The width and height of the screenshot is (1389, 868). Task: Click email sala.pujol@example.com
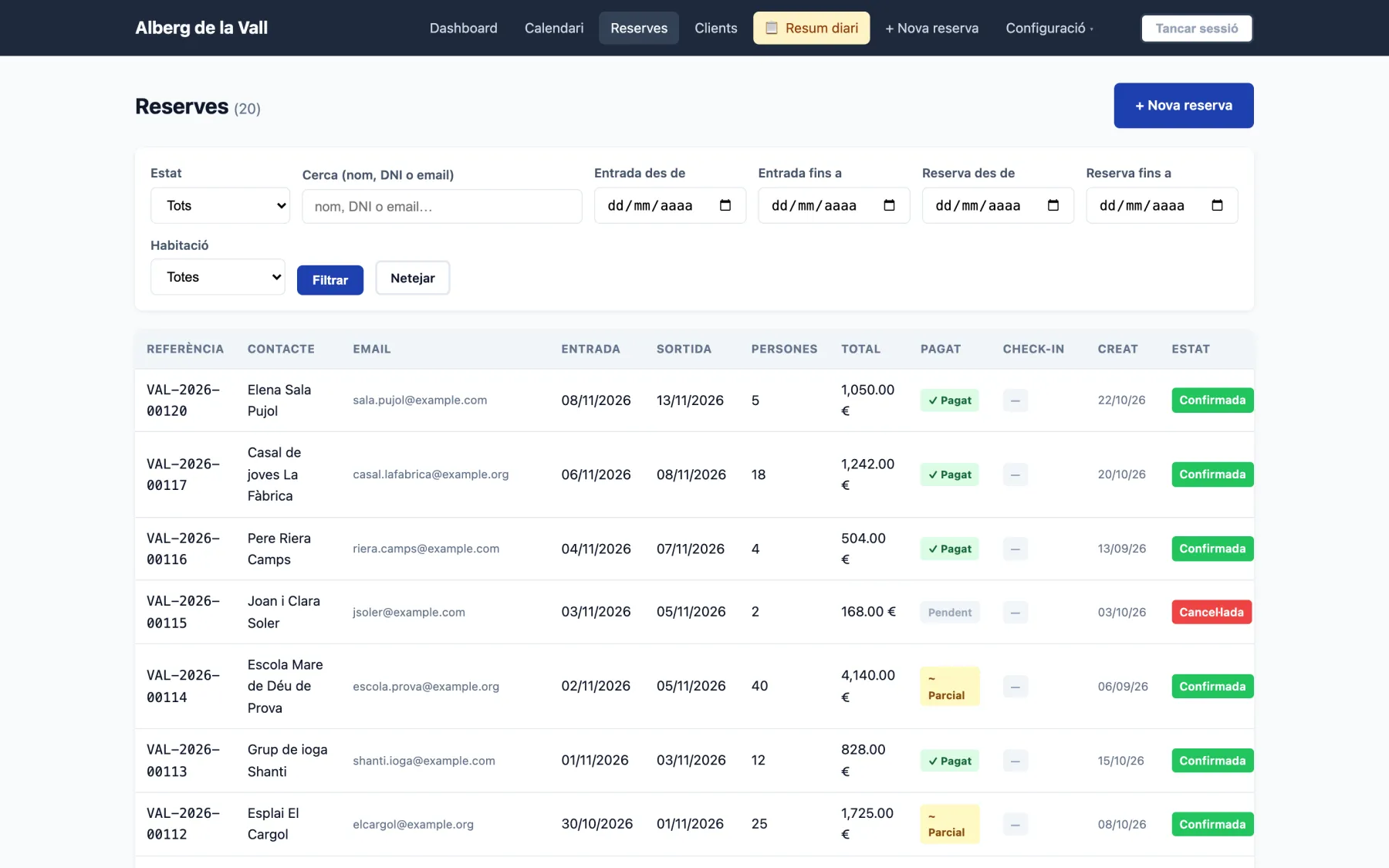point(420,400)
